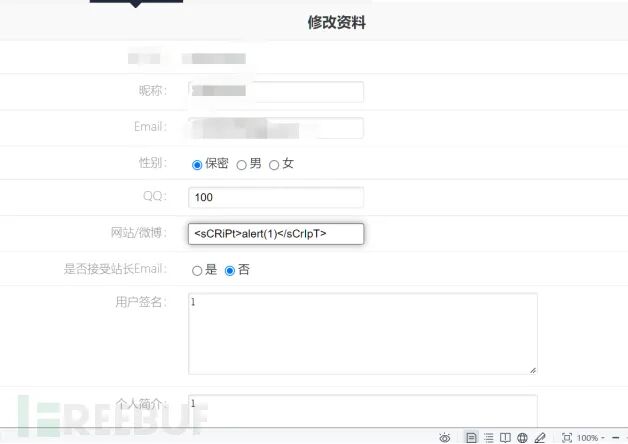Click the fit-page zoom icon
Image resolution: width=628 pixels, height=444 pixels.
coord(567,438)
